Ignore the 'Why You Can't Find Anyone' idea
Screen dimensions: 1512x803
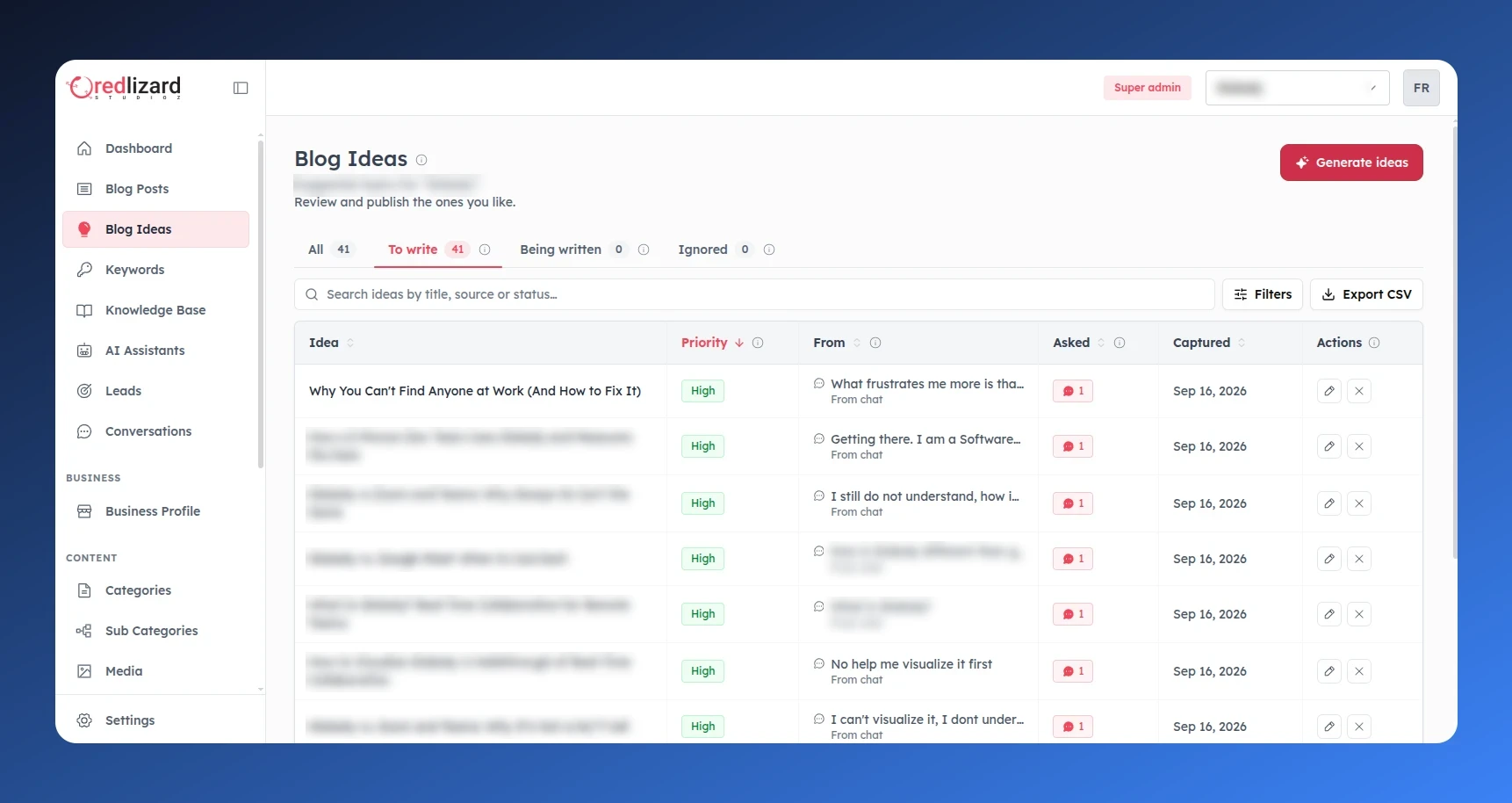pyautogui.click(x=1359, y=391)
